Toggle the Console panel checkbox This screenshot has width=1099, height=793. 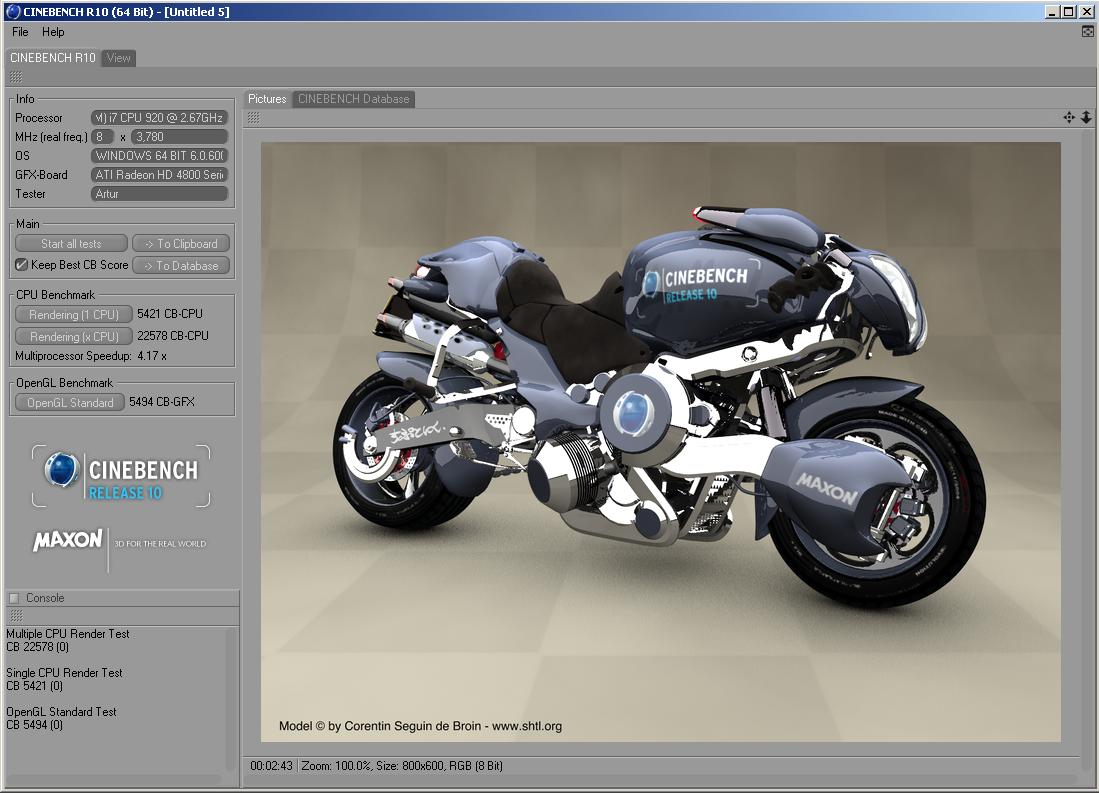(14, 598)
